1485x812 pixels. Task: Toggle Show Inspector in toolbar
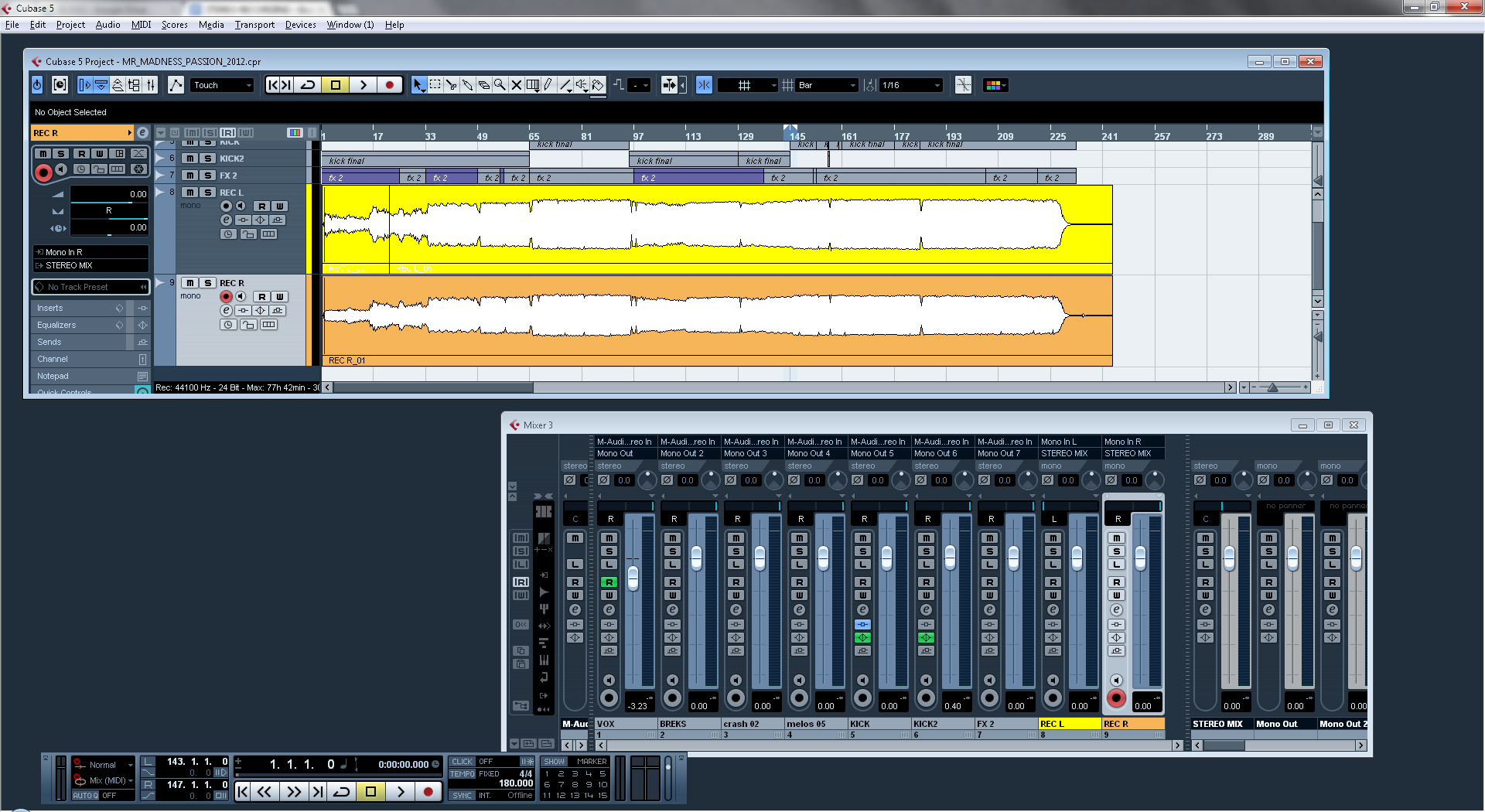(x=85, y=85)
